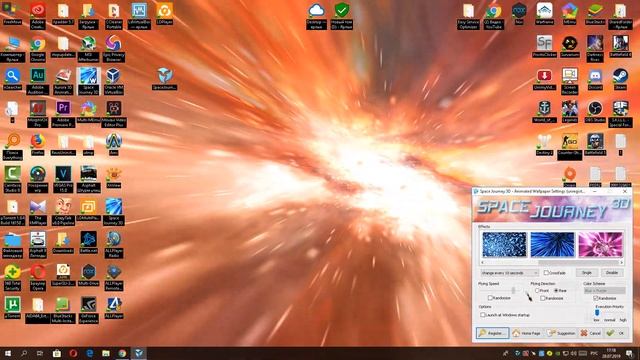Open Nox desktop icon
The image size is (640, 360).
[519, 13]
